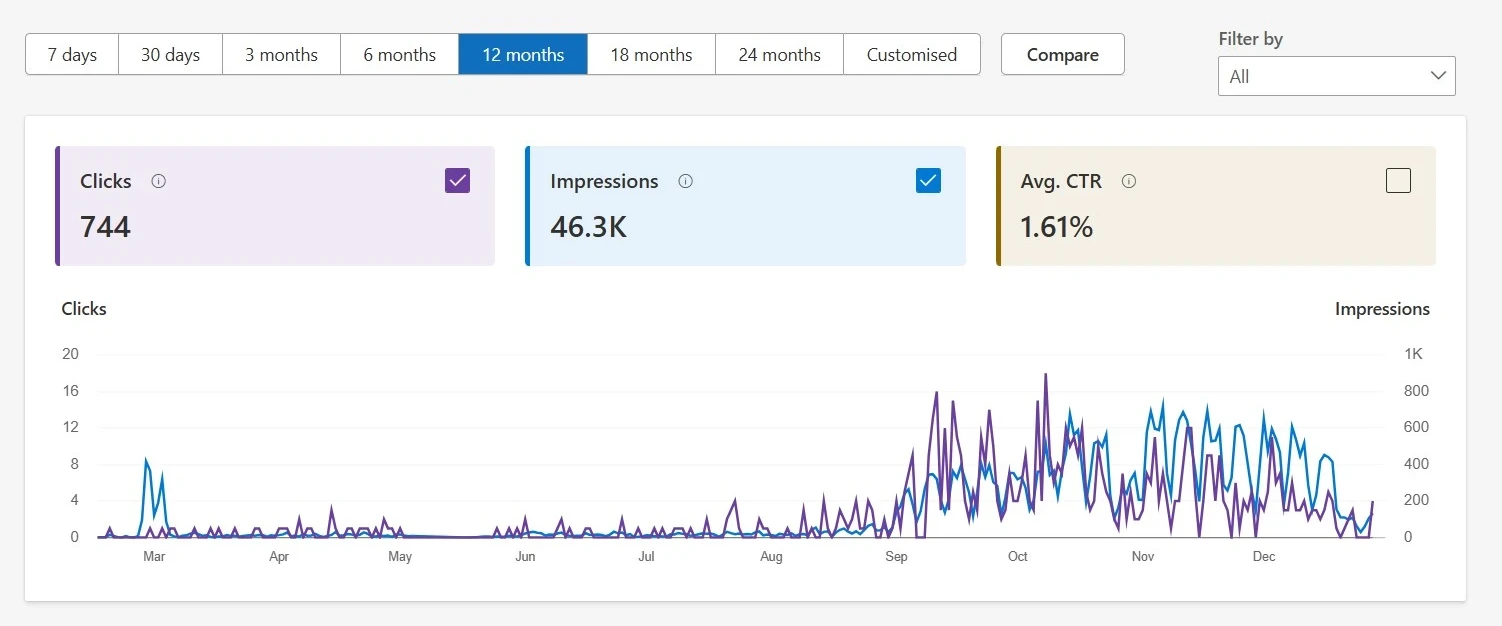
Task: Enable the Avg. CTR checkbox
Action: (x=1398, y=180)
